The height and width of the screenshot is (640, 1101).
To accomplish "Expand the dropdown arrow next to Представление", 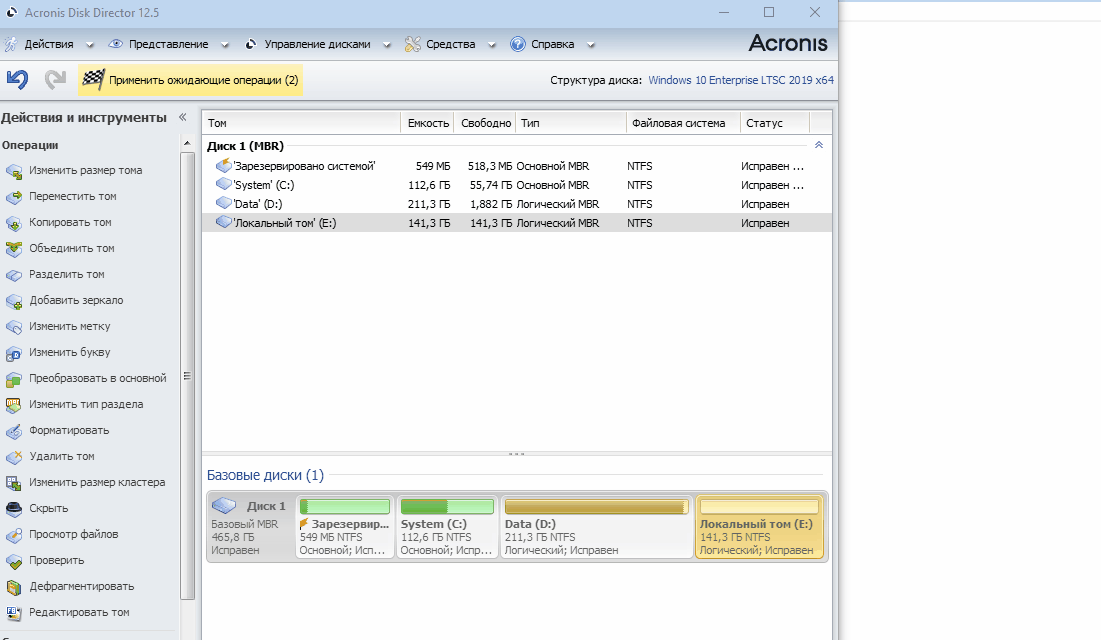I will tap(225, 45).
